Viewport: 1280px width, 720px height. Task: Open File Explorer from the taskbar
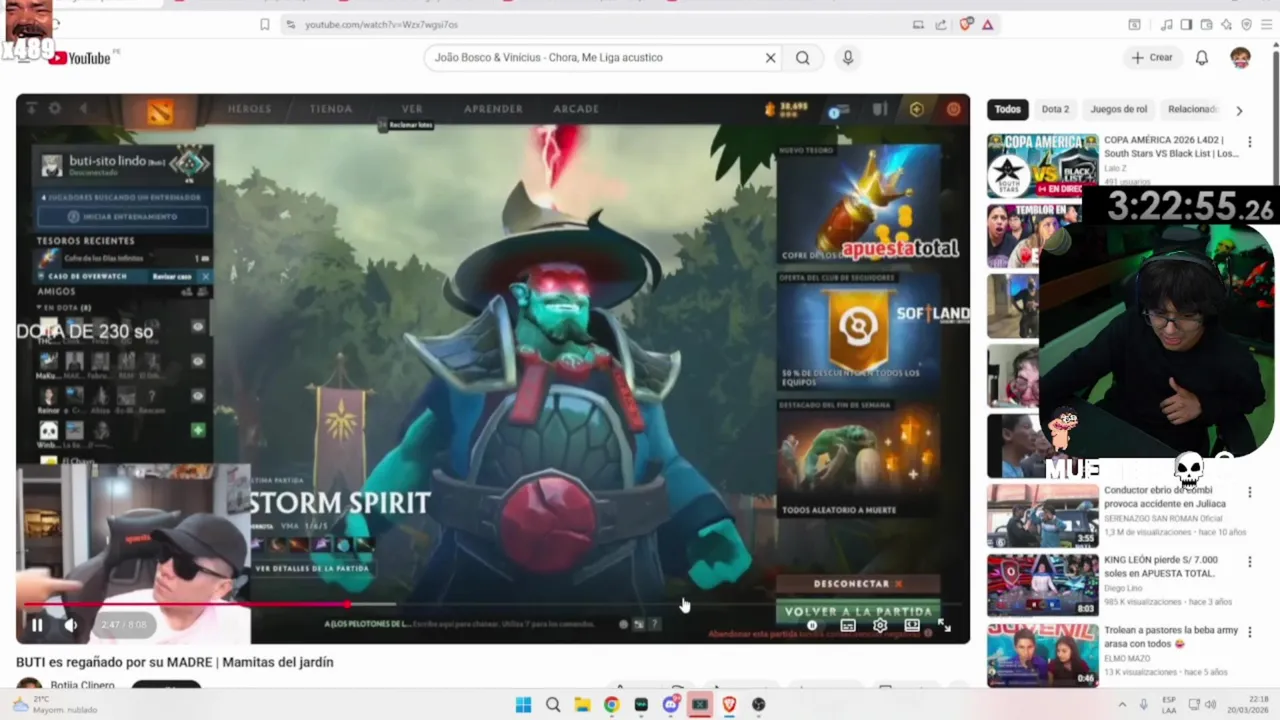pyautogui.click(x=582, y=705)
